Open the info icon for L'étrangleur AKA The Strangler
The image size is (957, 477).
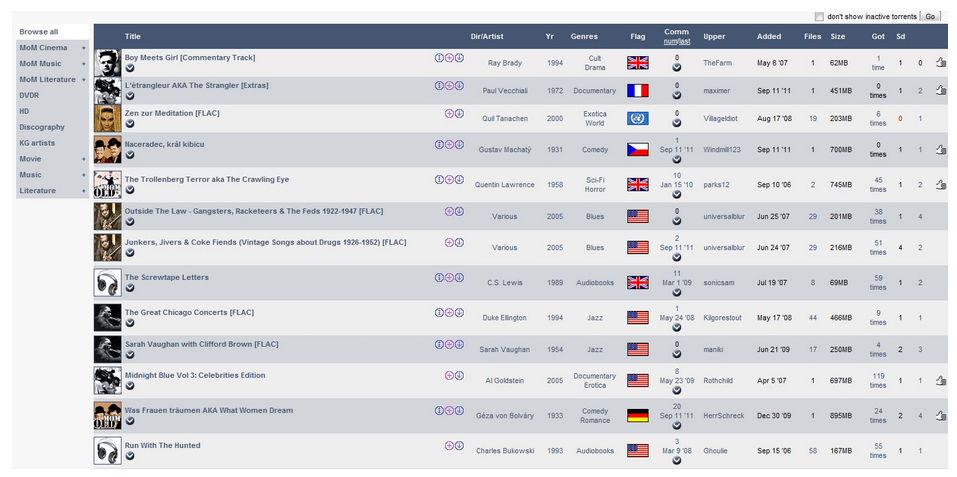coord(439,86)
